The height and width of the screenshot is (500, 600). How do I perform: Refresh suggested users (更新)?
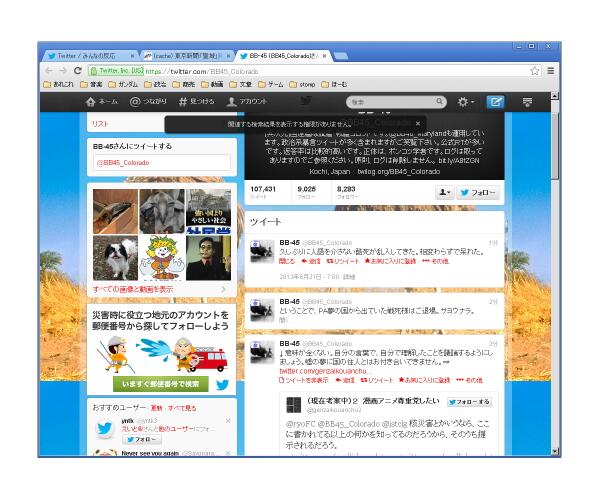[x=157, y=408]
